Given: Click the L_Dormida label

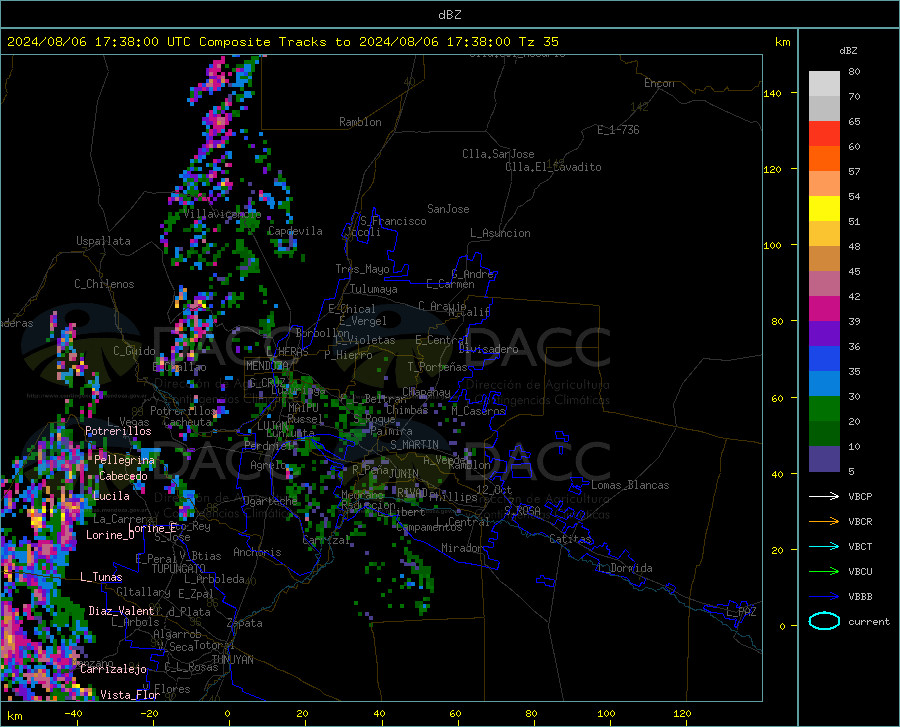Looking at the screenshot, I should point(624,568).
